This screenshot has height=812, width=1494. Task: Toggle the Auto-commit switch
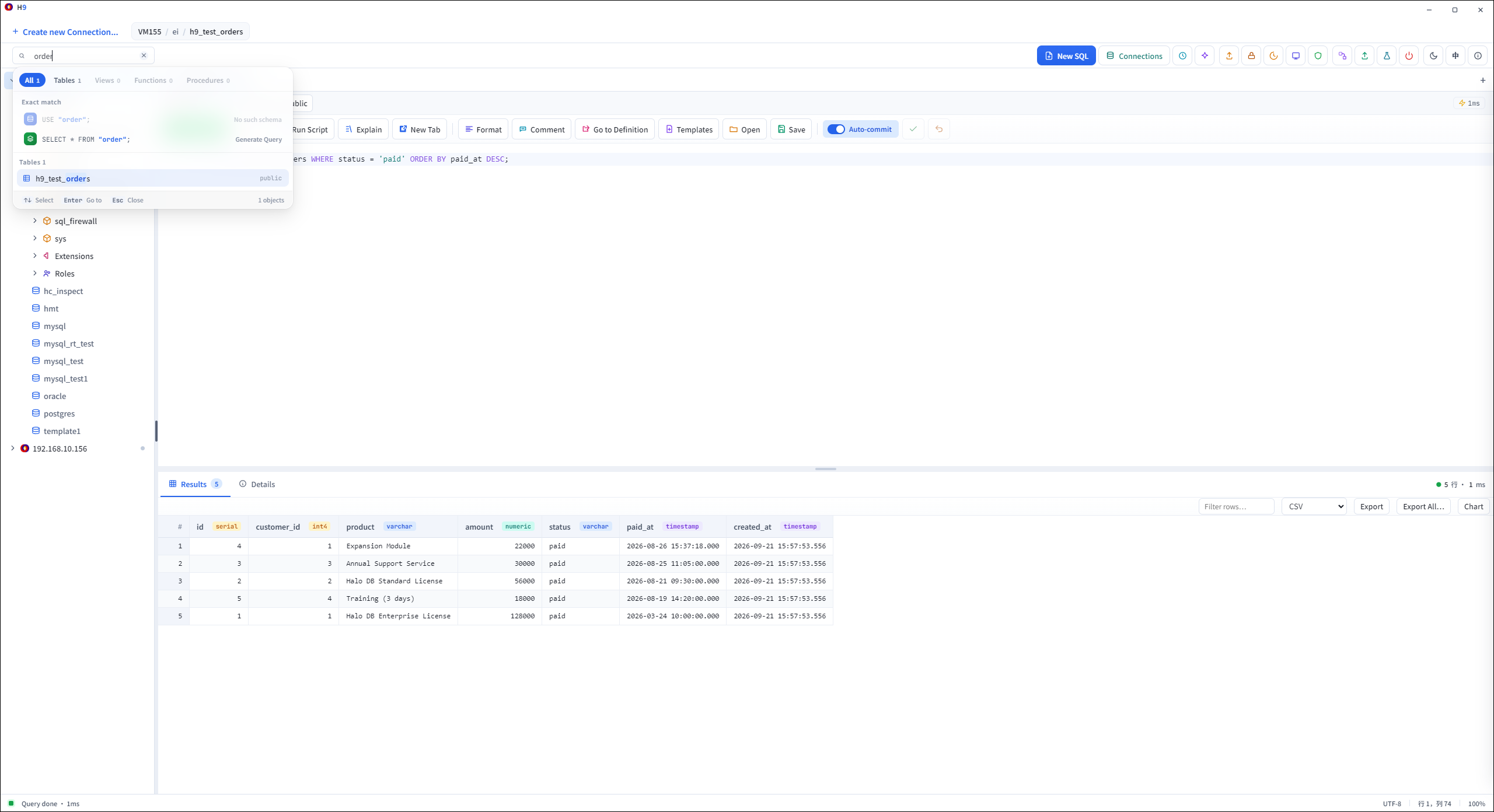(x=836, y=129)
